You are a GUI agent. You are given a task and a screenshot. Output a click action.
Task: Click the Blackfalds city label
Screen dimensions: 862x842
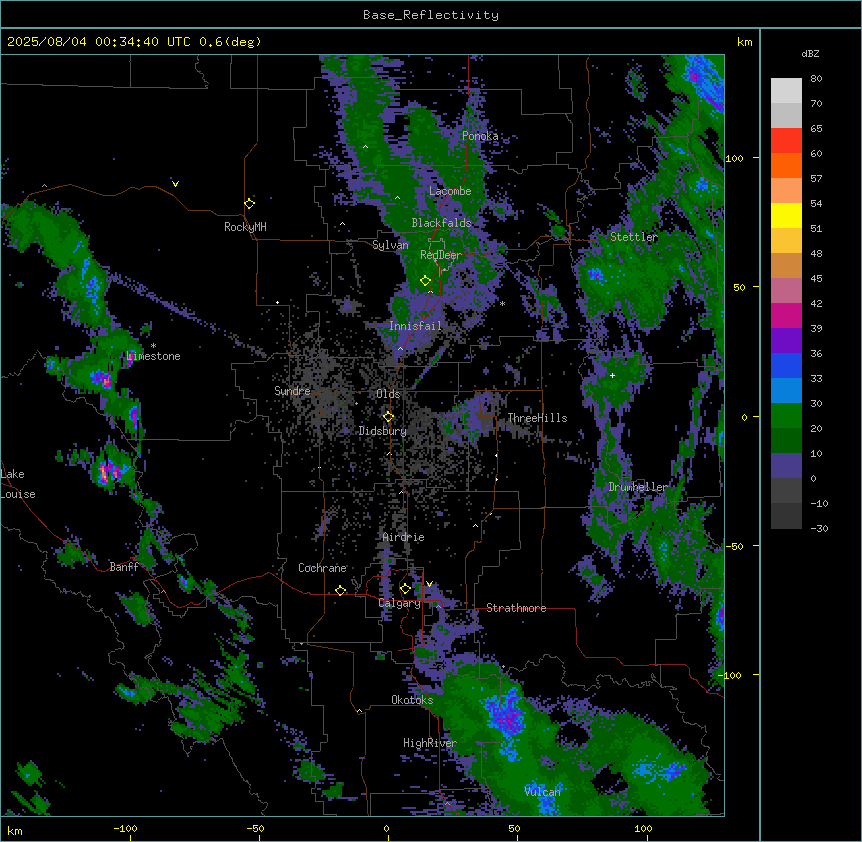441,223
